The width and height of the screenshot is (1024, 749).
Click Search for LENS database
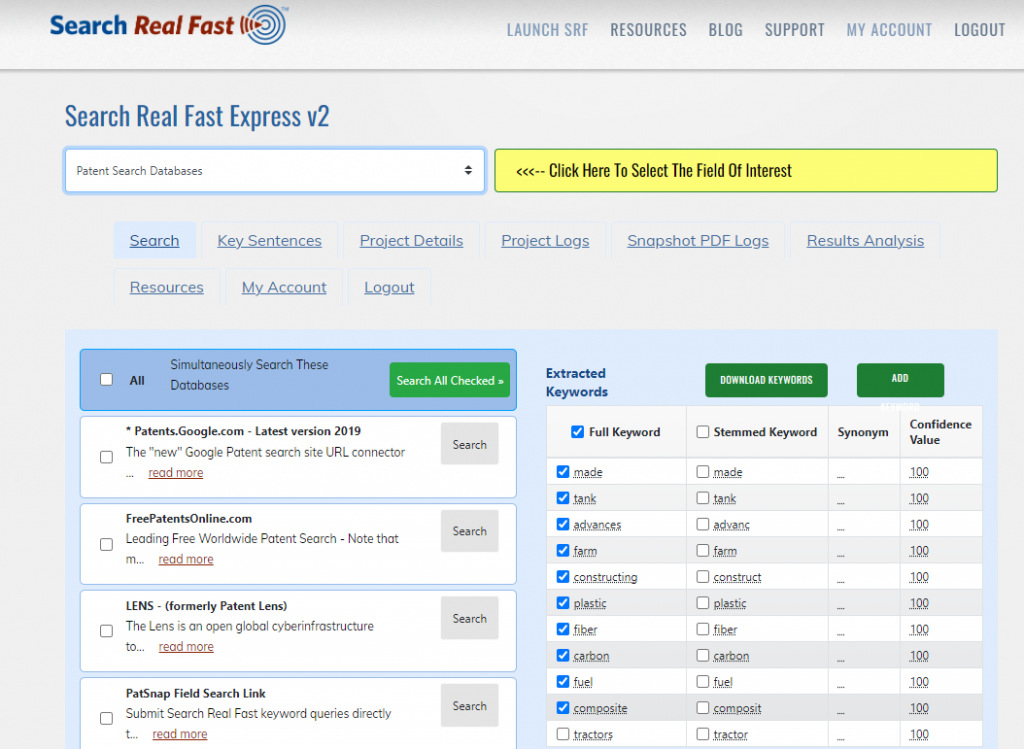[x=470, y=618]
